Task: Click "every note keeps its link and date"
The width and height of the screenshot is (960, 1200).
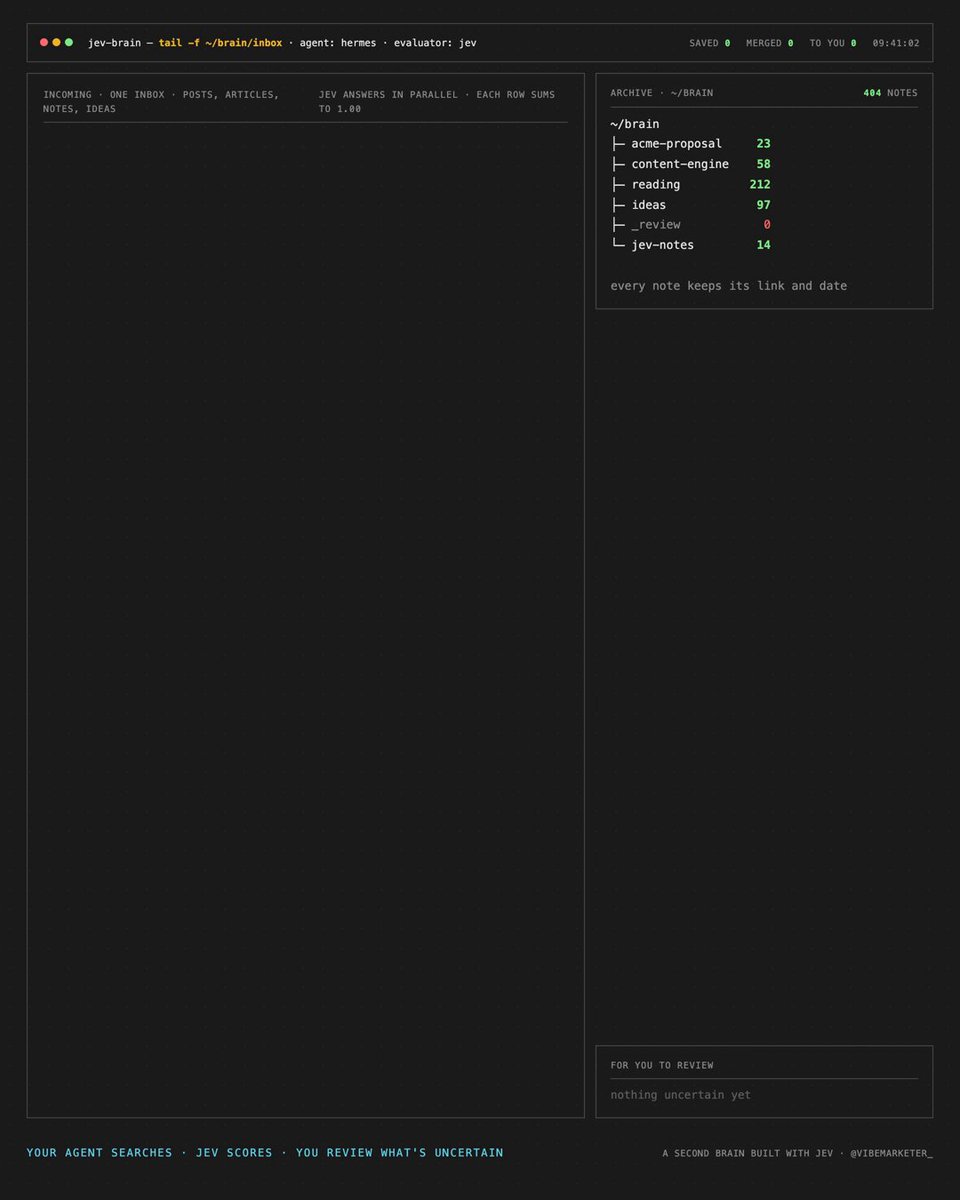Action: tap(729, 286)
